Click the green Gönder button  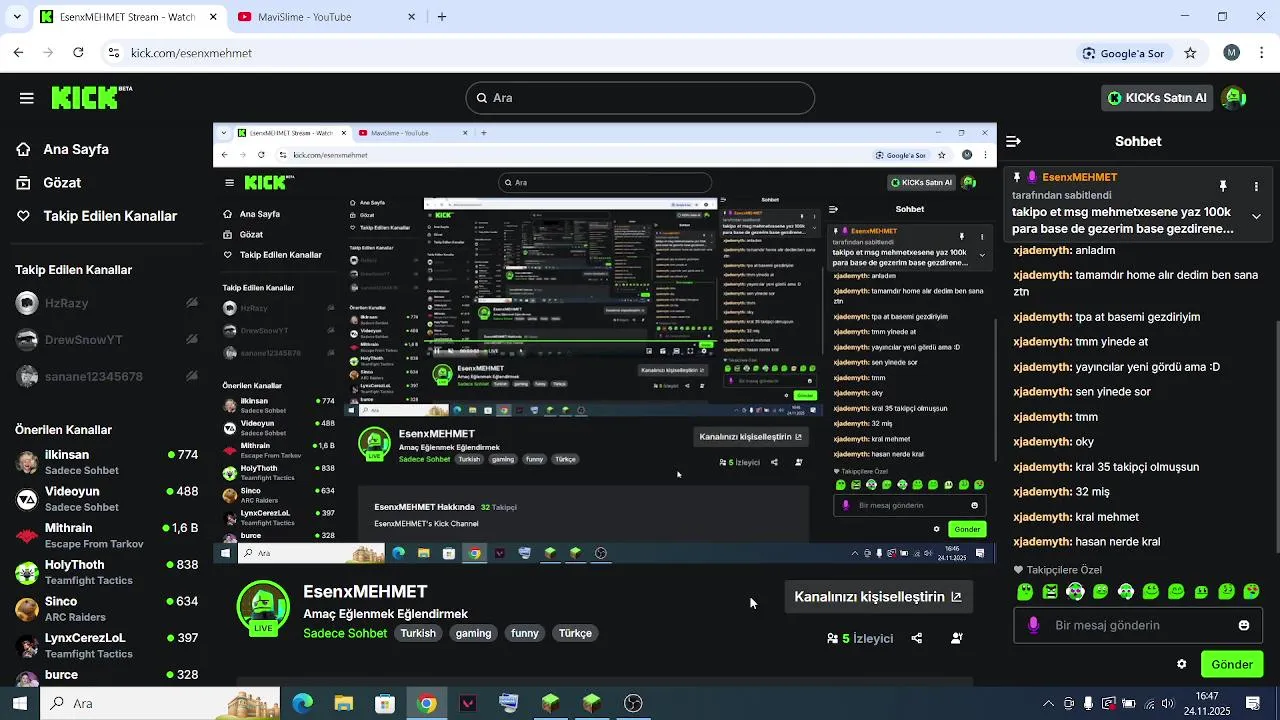(1232, 664)
